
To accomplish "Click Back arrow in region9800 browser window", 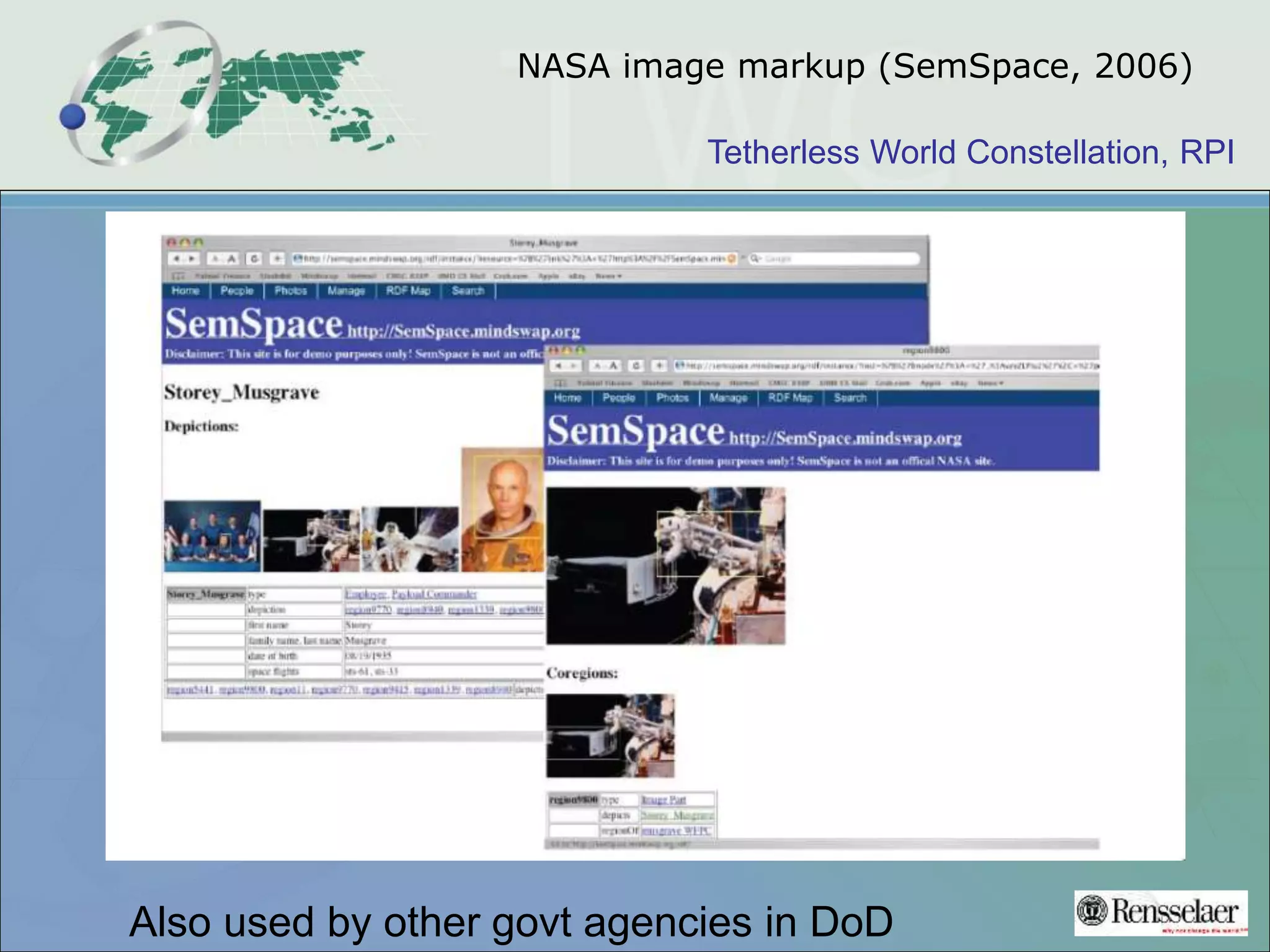I will (558, 366).
